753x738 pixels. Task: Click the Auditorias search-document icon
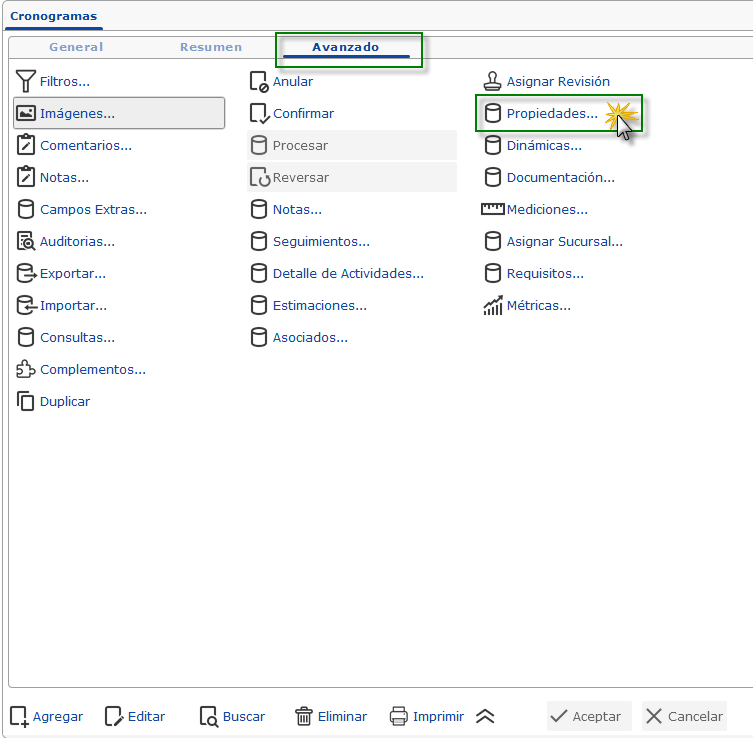tap(26, 241)
